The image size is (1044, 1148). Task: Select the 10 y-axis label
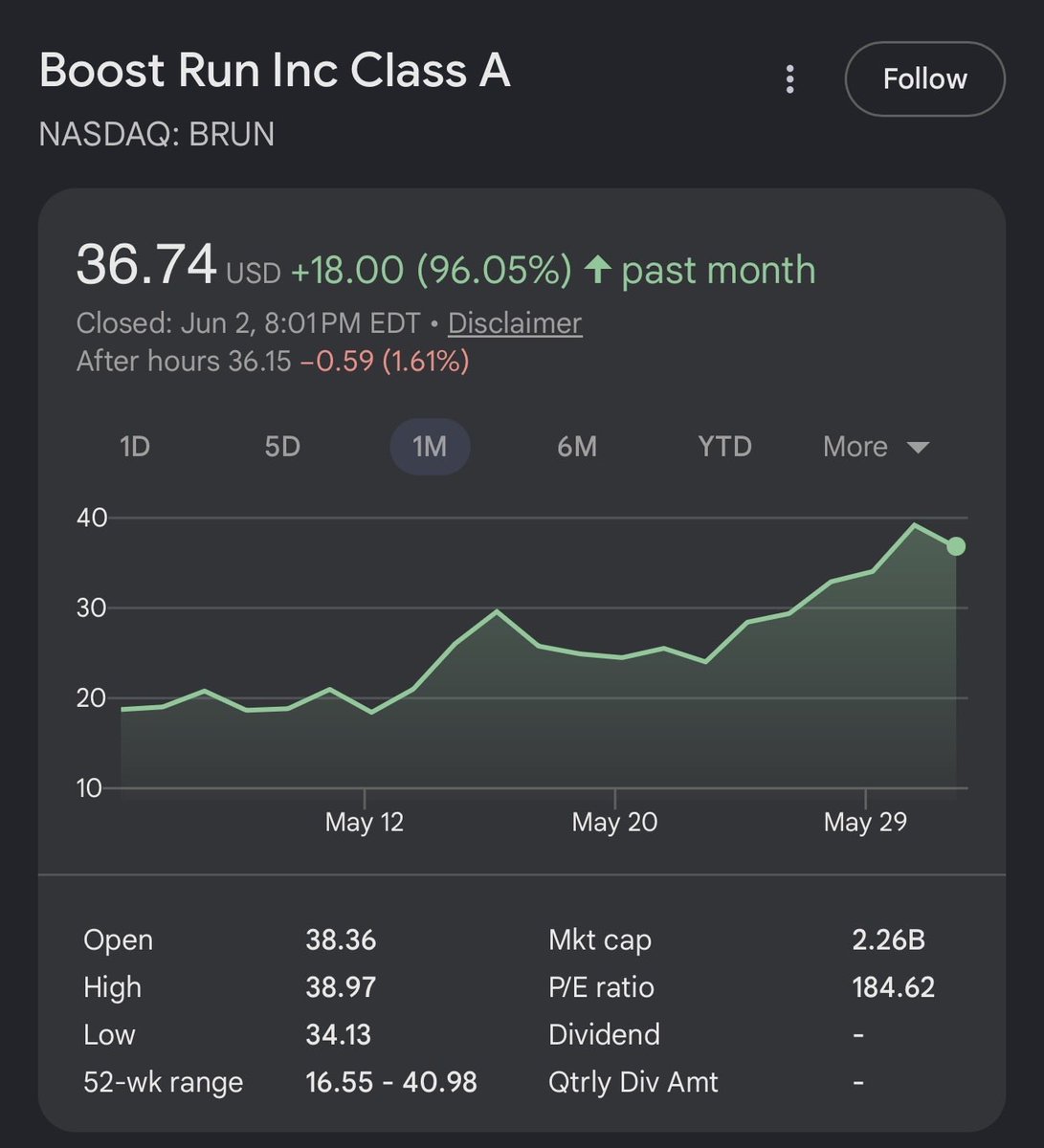pos(89,788)
